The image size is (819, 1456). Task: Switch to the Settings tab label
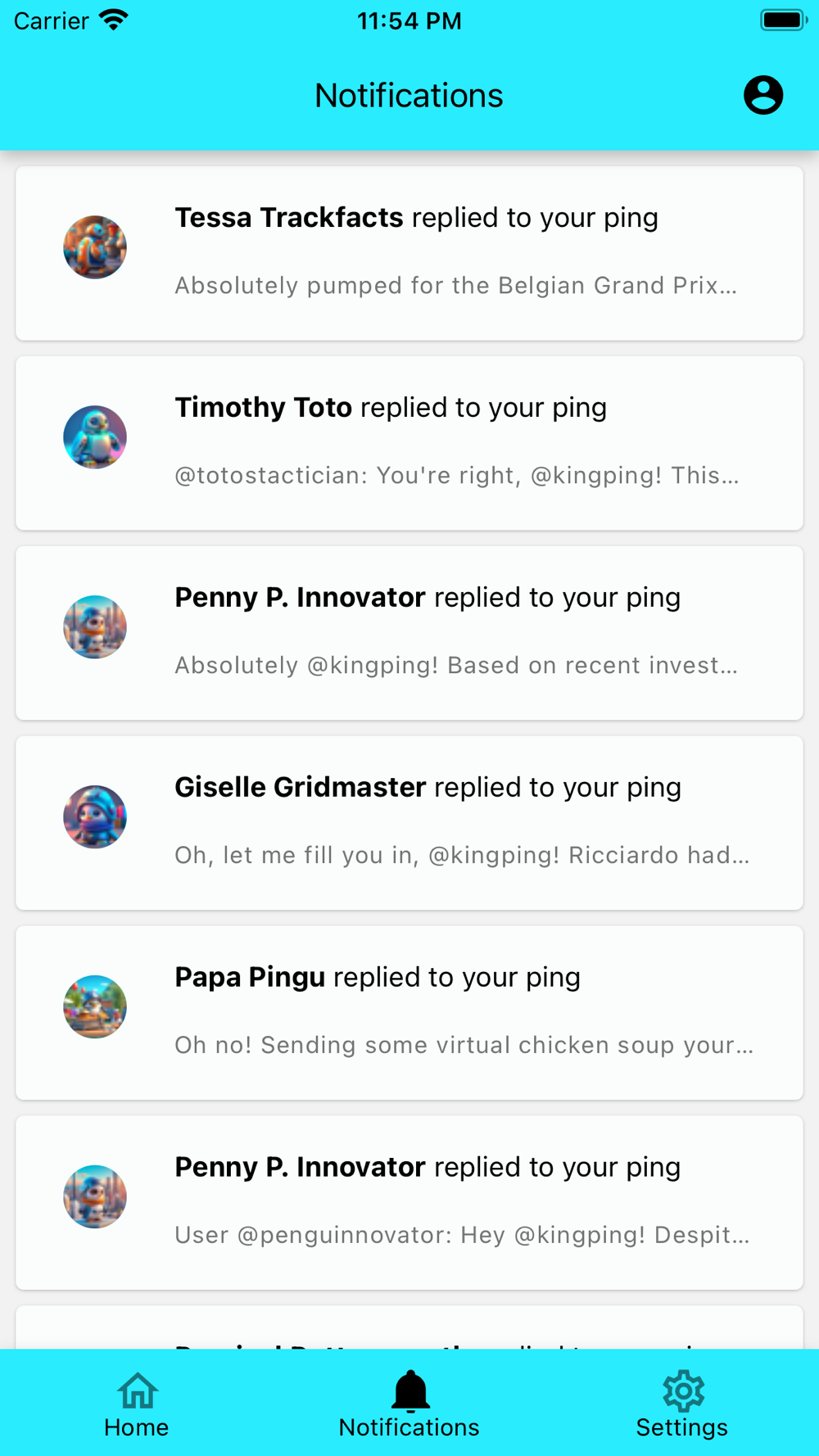click(682, 1428)
